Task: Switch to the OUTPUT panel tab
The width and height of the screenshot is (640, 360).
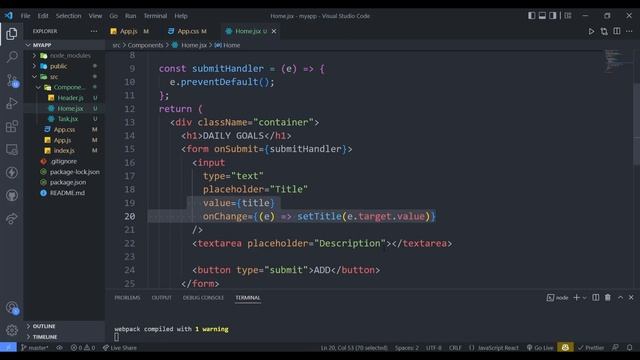Action: coord(162,298)
